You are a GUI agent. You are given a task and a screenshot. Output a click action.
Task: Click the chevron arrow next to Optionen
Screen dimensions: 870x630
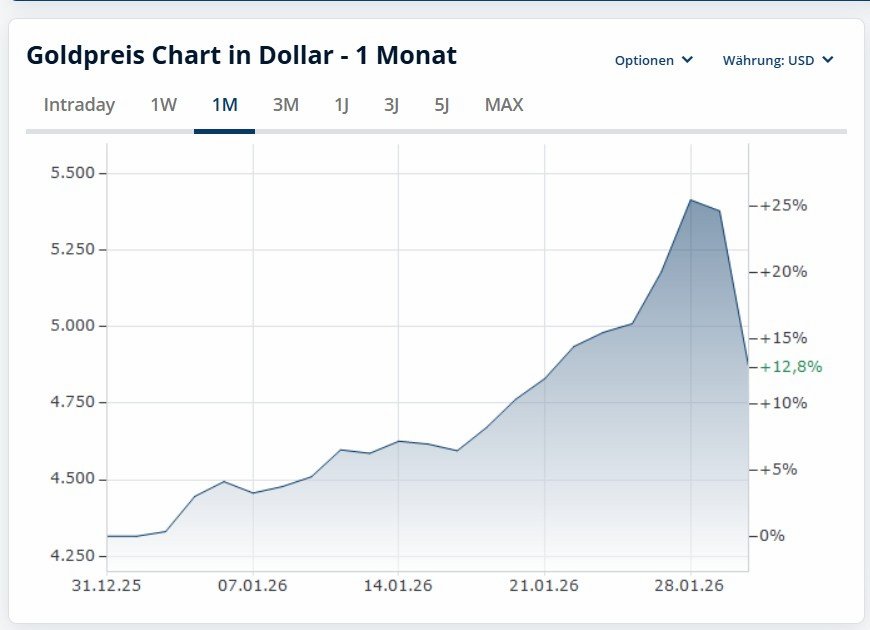point(687,60)
